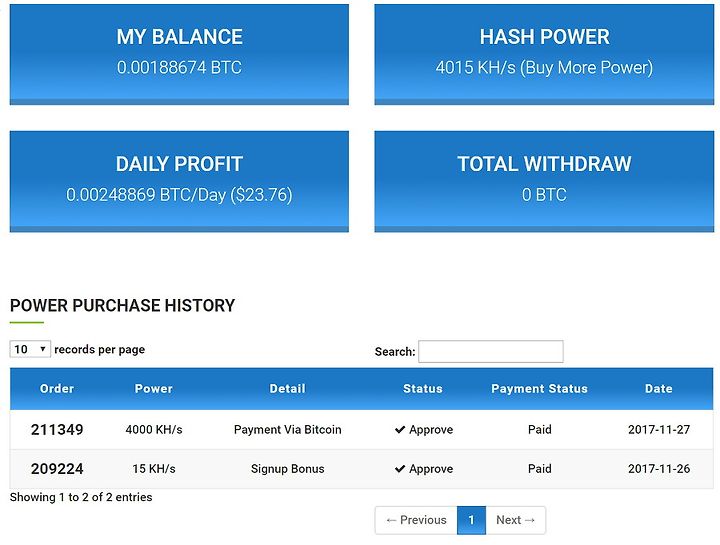Viewport: 720px width, 545px height.
Task: Click the date 2017-11-26
Action: tap(659, 469)
